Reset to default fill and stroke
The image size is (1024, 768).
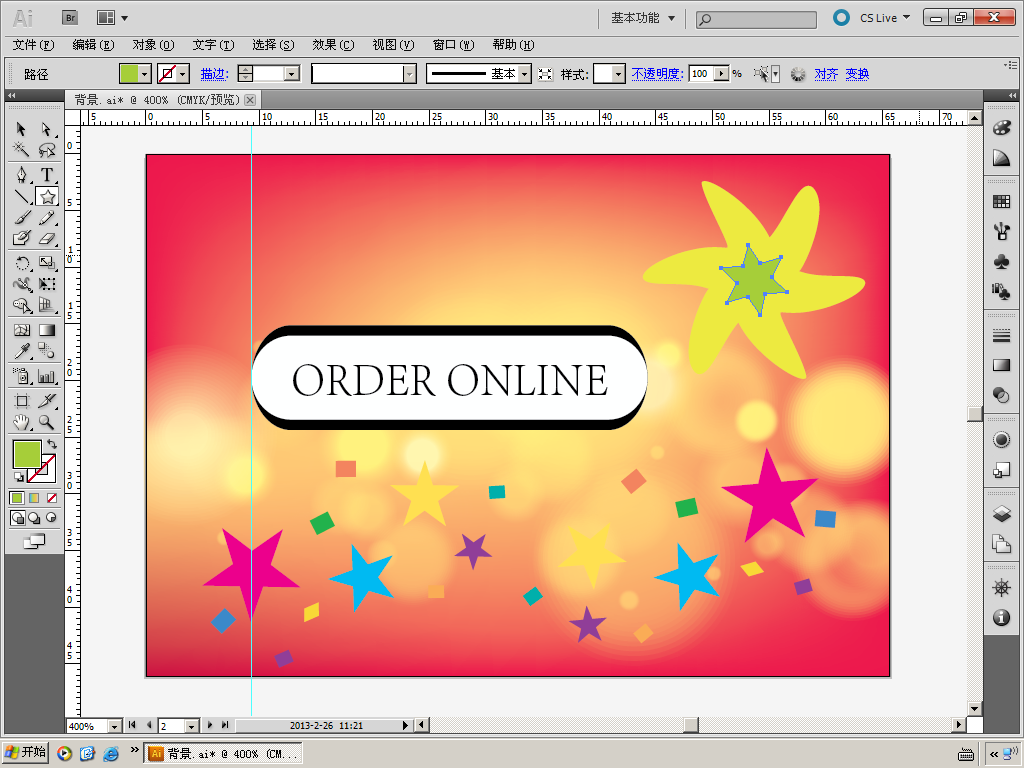(x=18, y=477)
